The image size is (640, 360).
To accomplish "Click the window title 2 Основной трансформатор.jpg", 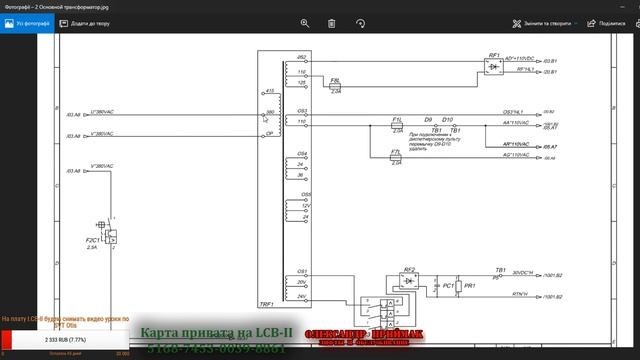I will coord(57,7).
